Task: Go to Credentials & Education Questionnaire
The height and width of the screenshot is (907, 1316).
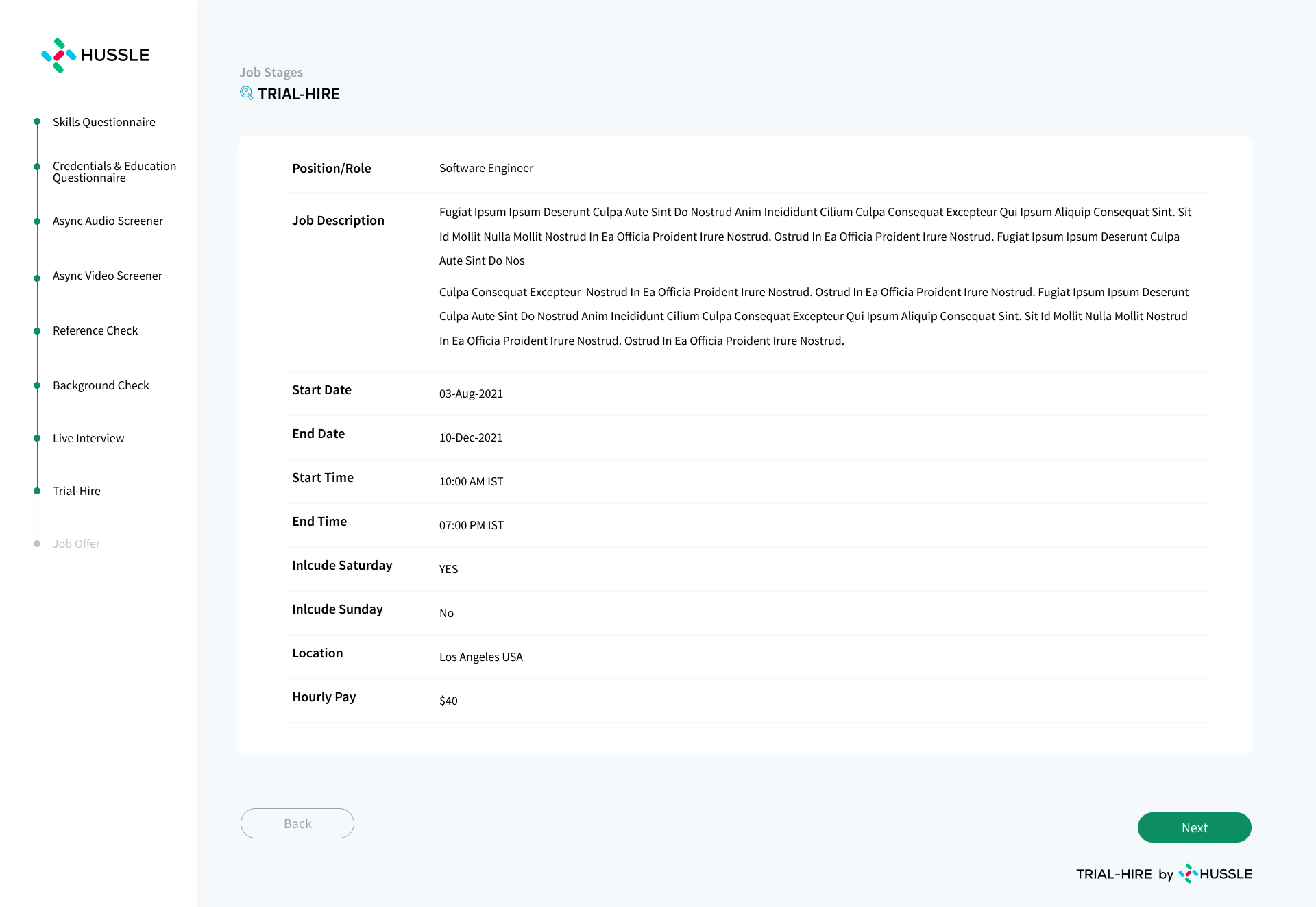Action: tap(114, 172)
